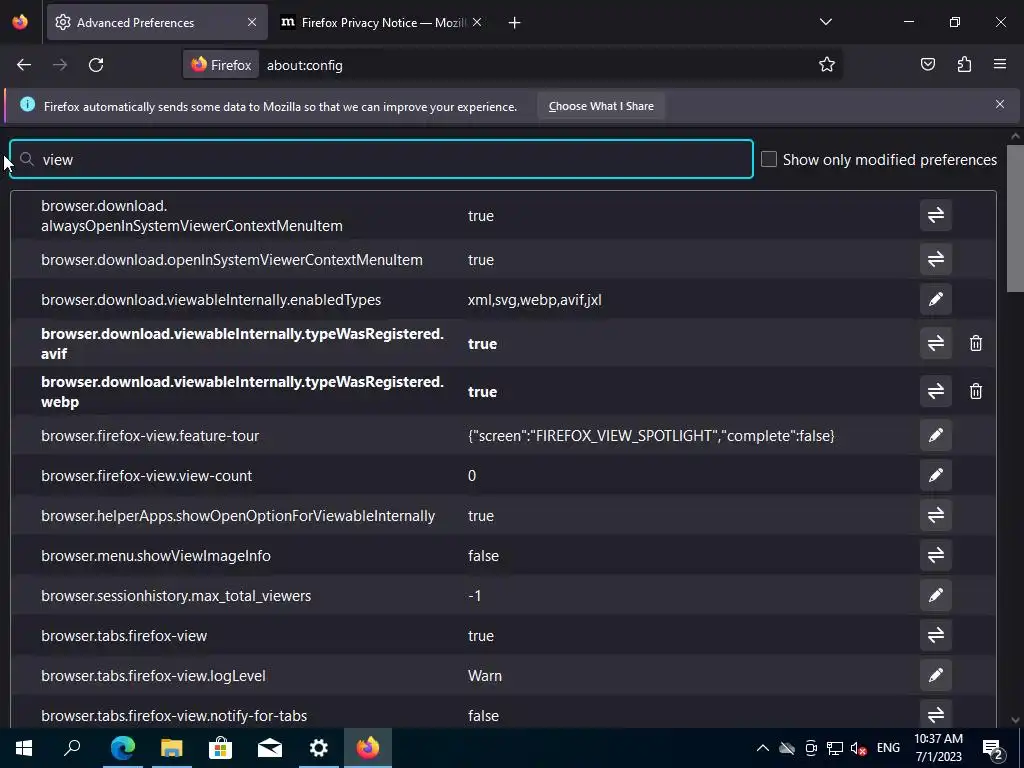This screenshot has width=1024, height=768.
Task: Open Windows Start menu
Action: (x=24, y=748)
